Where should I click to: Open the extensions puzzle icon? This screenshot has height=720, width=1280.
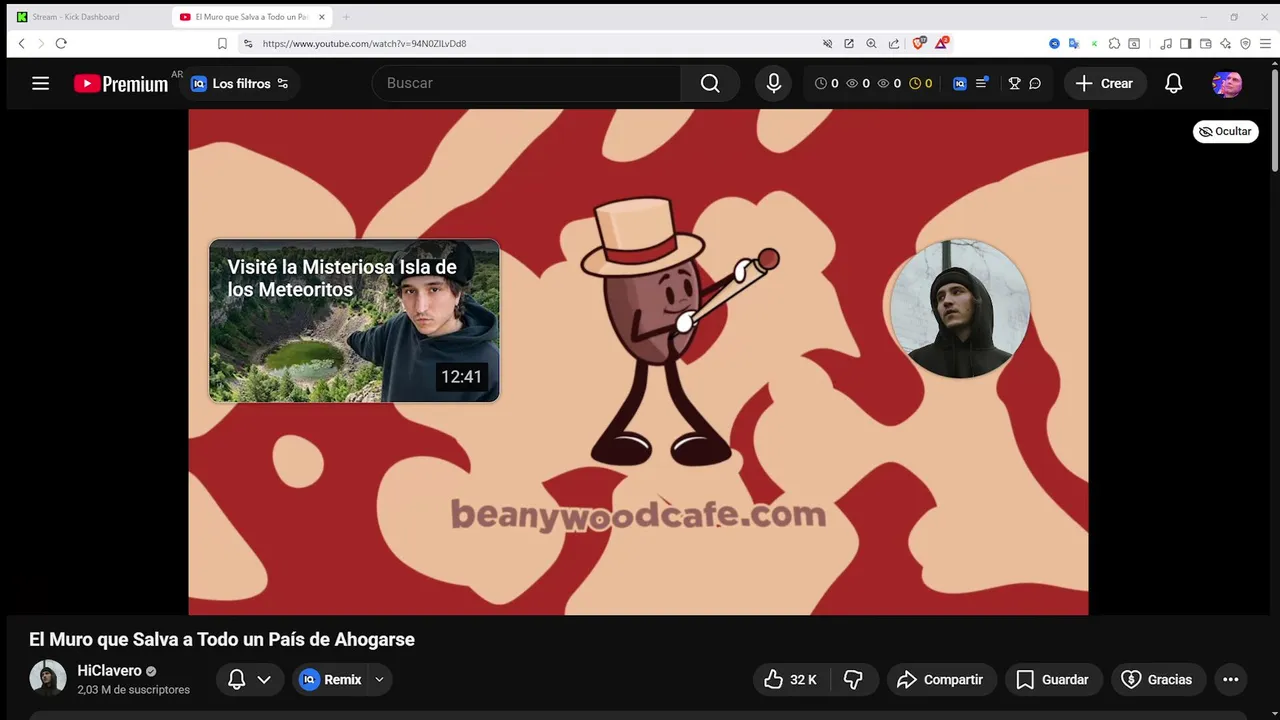(x=1114, y=44)
